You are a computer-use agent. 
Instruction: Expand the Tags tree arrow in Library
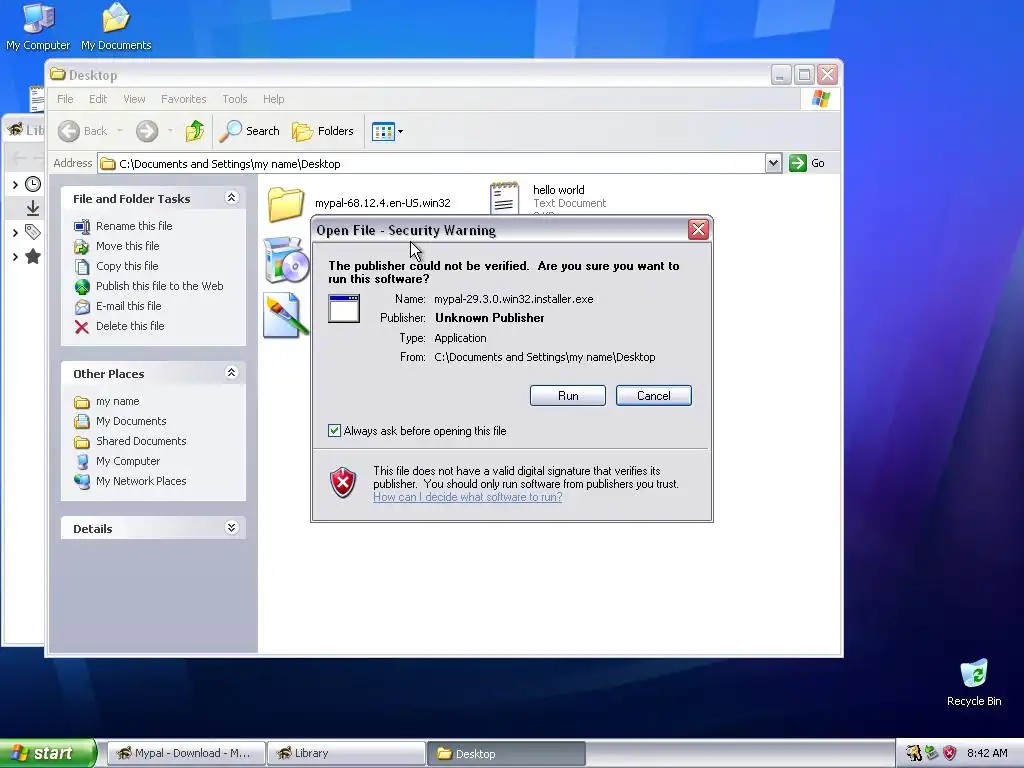[x=15, y=232]
